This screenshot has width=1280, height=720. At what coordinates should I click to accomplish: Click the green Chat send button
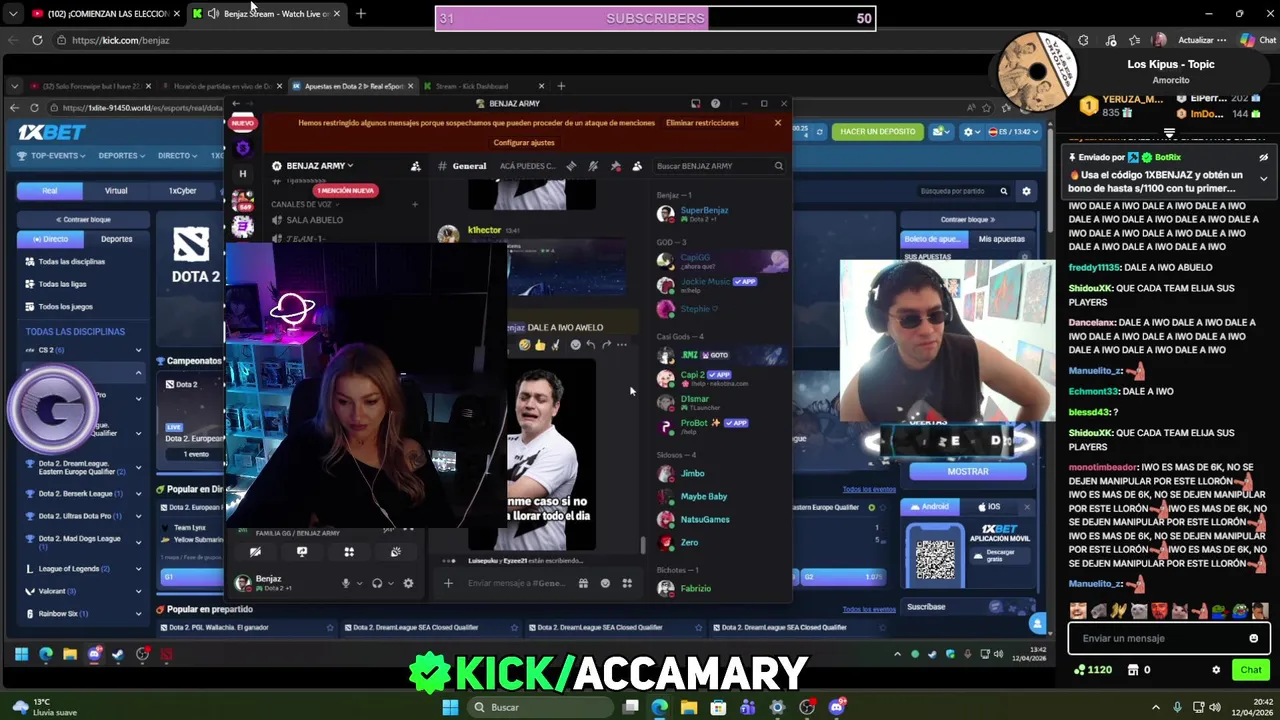pos(1251,670)
